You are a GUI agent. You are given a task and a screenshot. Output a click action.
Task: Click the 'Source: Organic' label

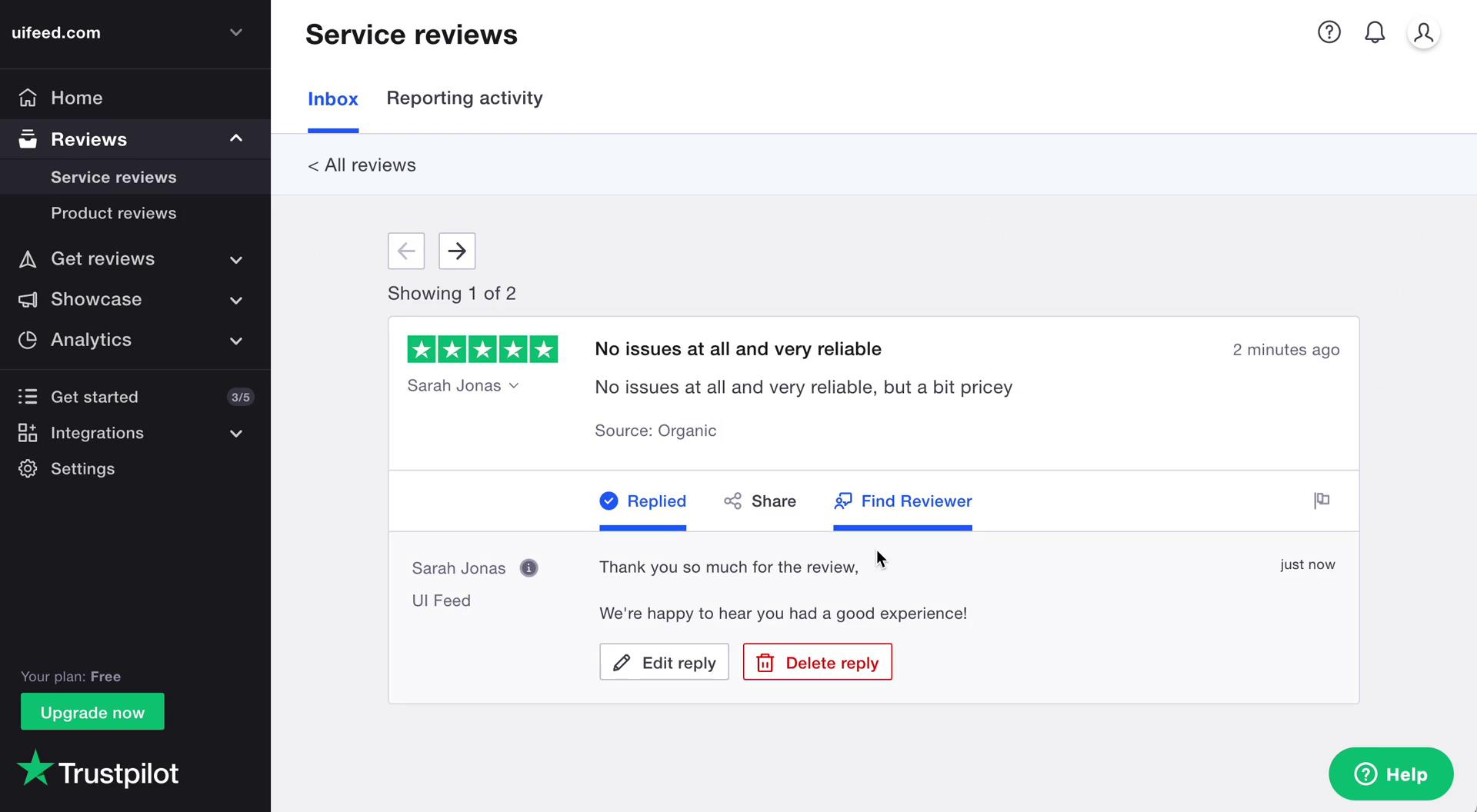(655, 431)
